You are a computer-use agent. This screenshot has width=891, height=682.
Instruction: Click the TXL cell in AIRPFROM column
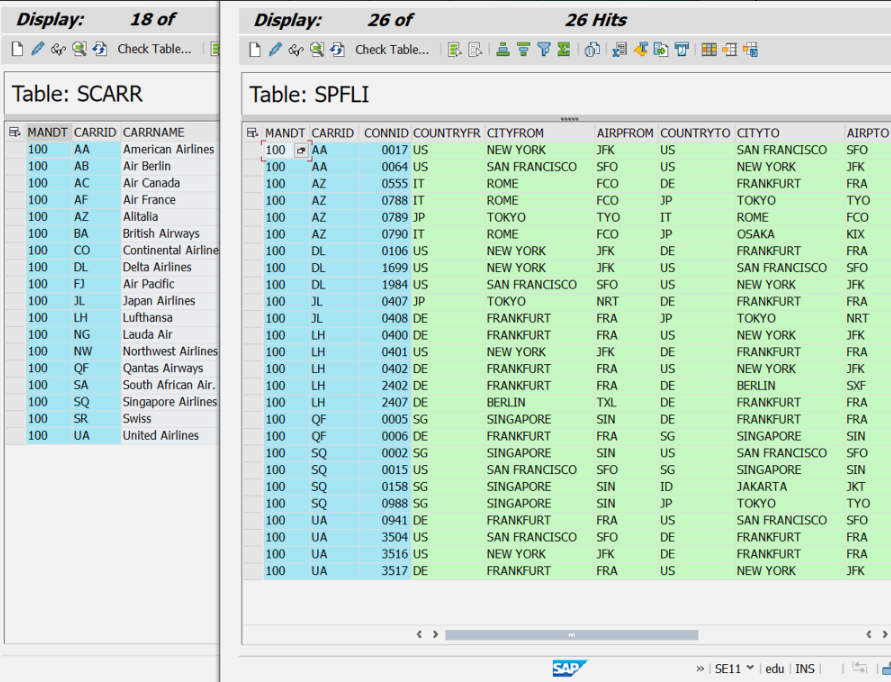click(x=626, y=402)
